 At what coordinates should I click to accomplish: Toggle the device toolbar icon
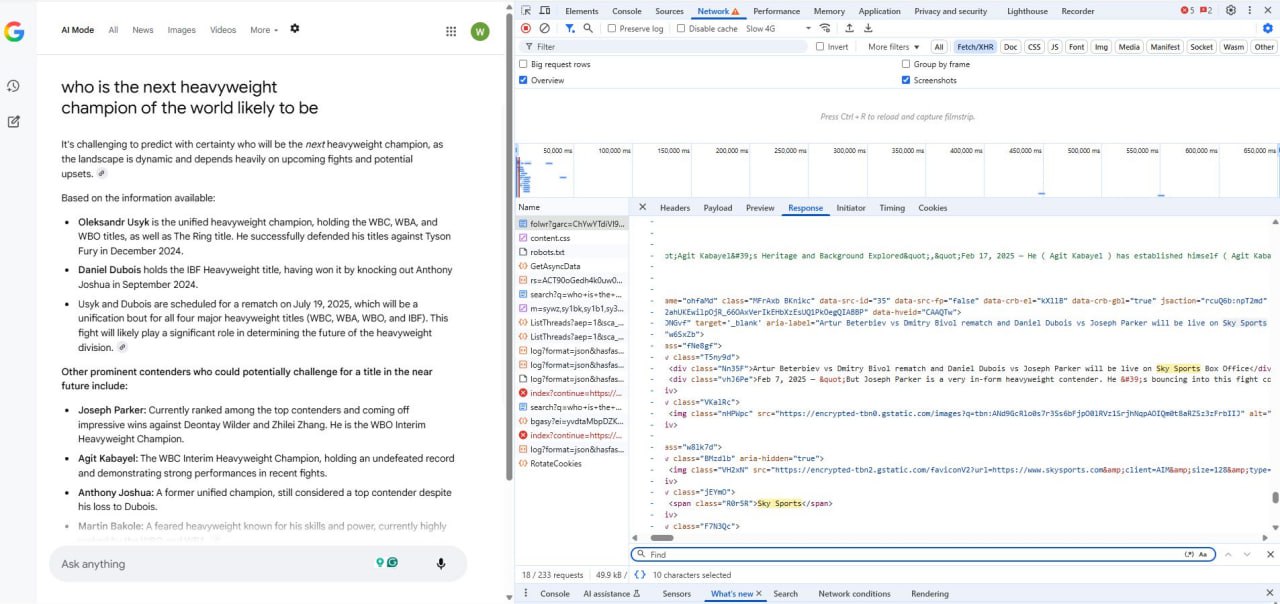[x=545, y=11]
